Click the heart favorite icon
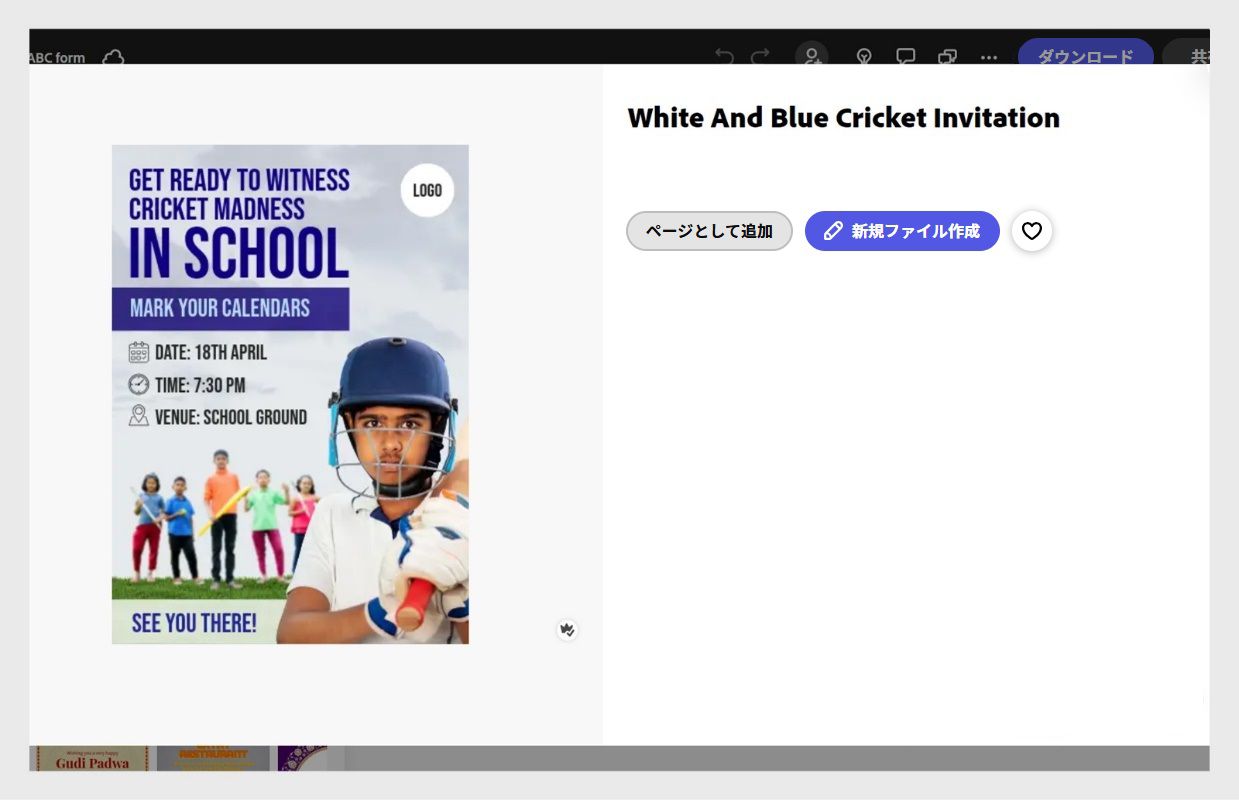This screenshot has height=800, width=1239. tap(1031, 231)
